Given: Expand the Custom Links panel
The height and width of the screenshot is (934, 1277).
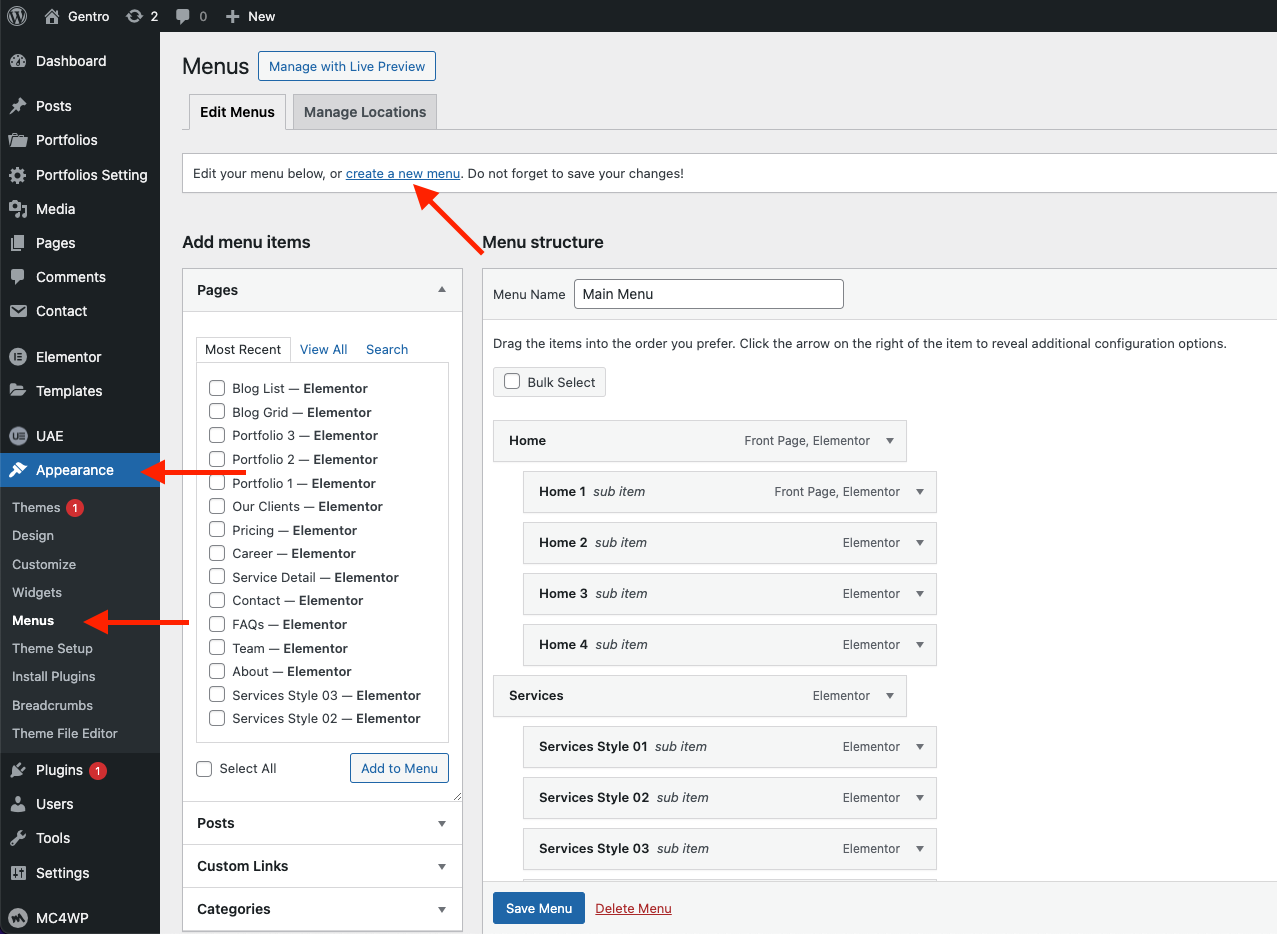Looking at the screenshot, I should pyautogui.click(x=441, y=866).
